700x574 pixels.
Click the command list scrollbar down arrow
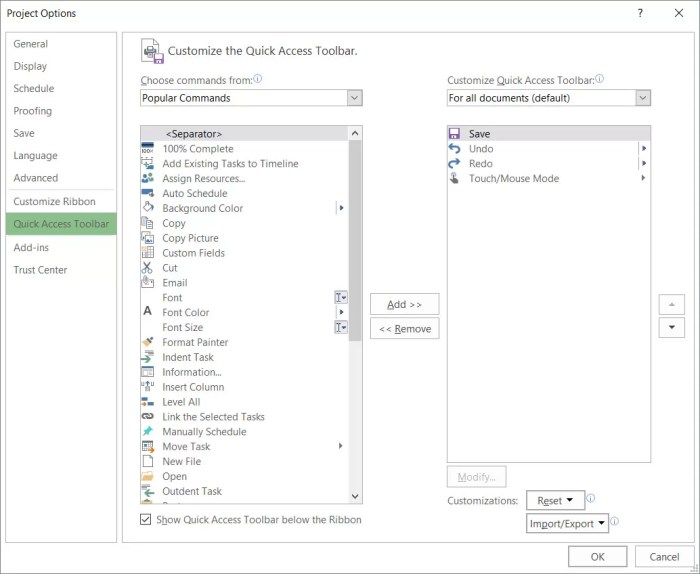pos(355,496)
